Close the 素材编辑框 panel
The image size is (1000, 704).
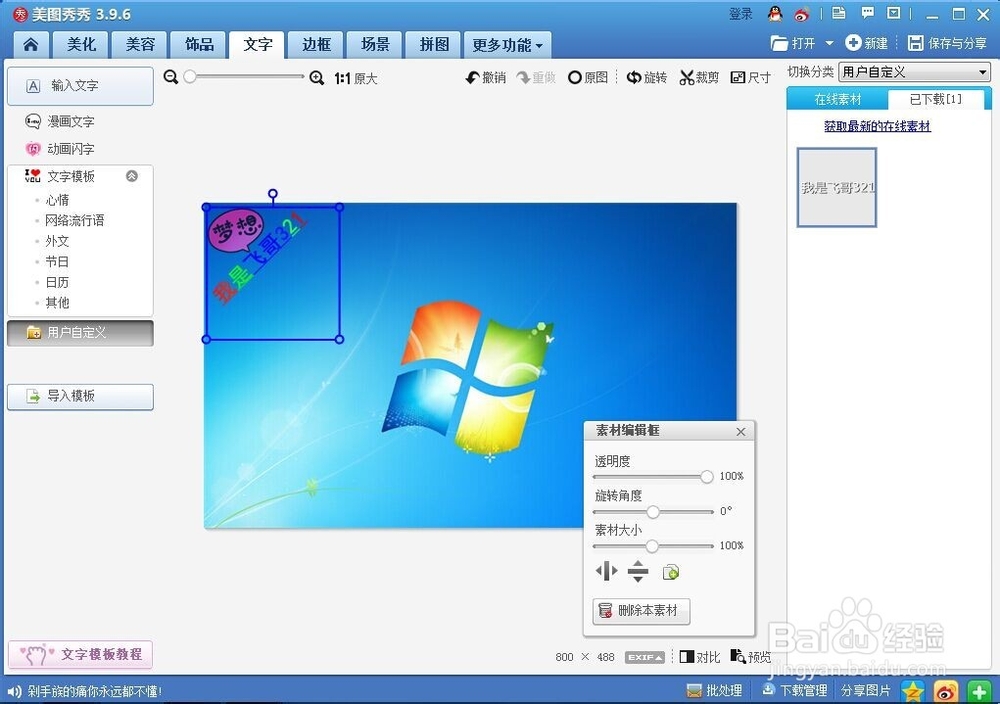tap(740, 432)
